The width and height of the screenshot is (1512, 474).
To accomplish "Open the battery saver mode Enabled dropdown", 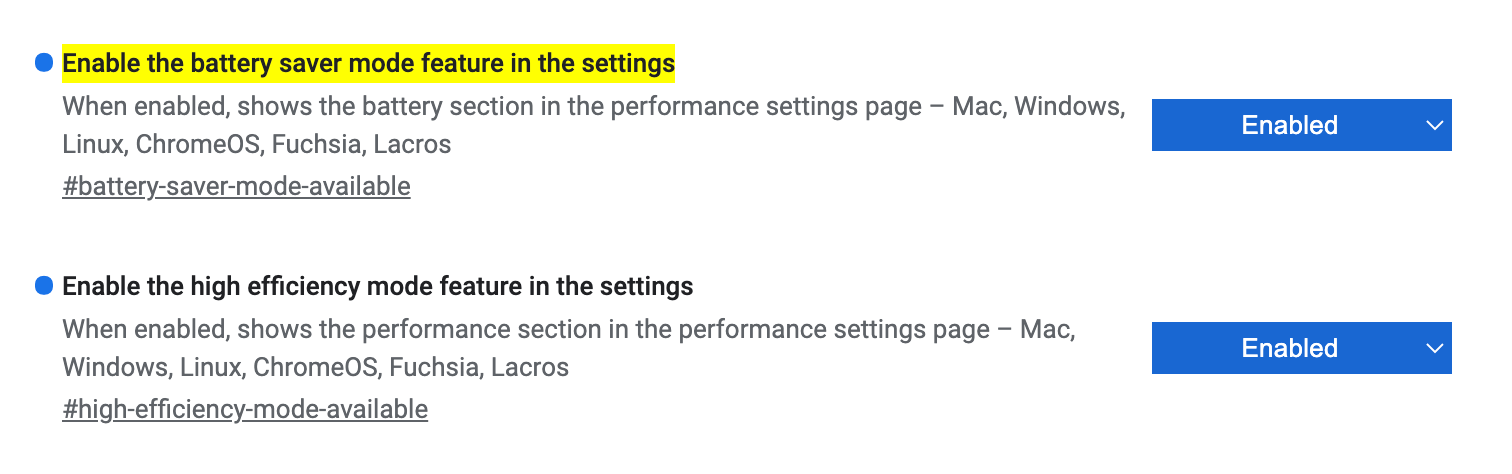I will pos(1301,125).
